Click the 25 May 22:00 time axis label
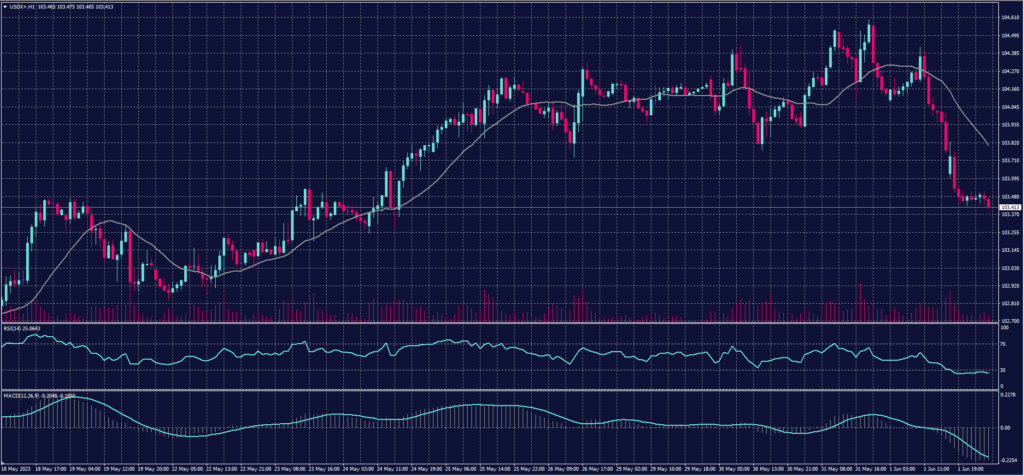 [529, 467]
